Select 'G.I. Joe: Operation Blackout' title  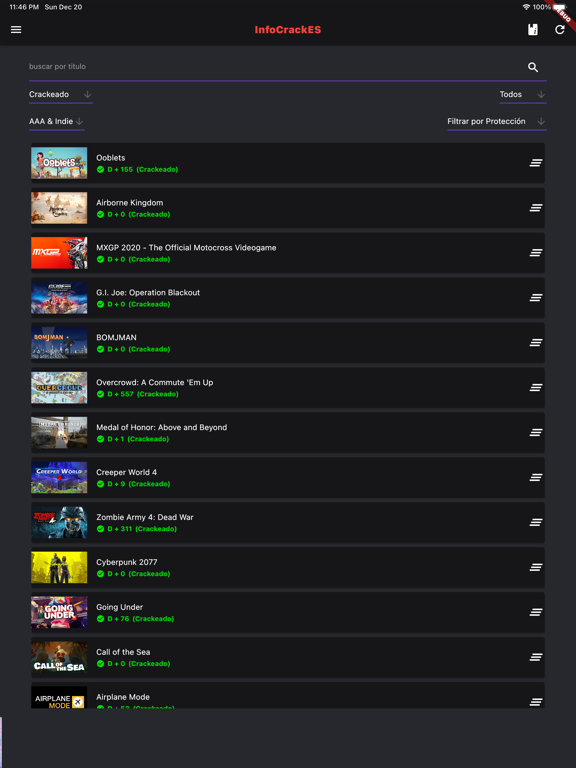tap(148, 292)
